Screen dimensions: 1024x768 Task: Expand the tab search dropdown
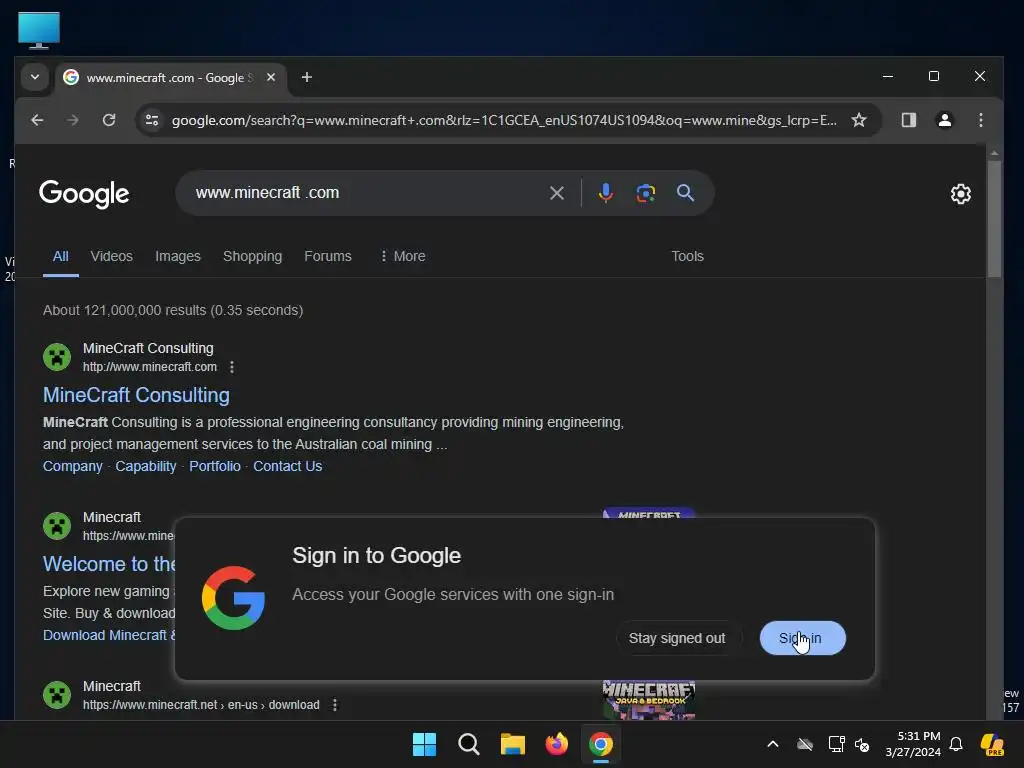[x=35, y=77]
